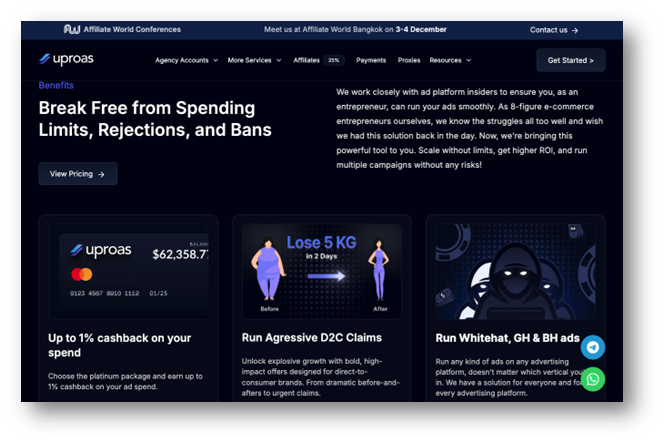Click the 25% badge beside Affiliates
The image size is (665, 444).
(x=334, y=60)
